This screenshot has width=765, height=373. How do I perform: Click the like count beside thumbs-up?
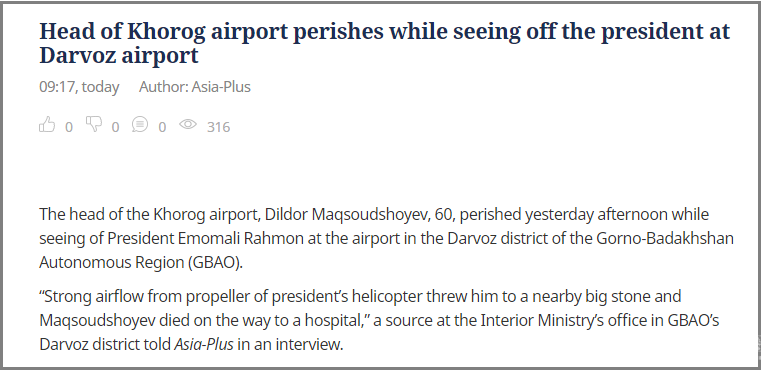tap(69, 127)
